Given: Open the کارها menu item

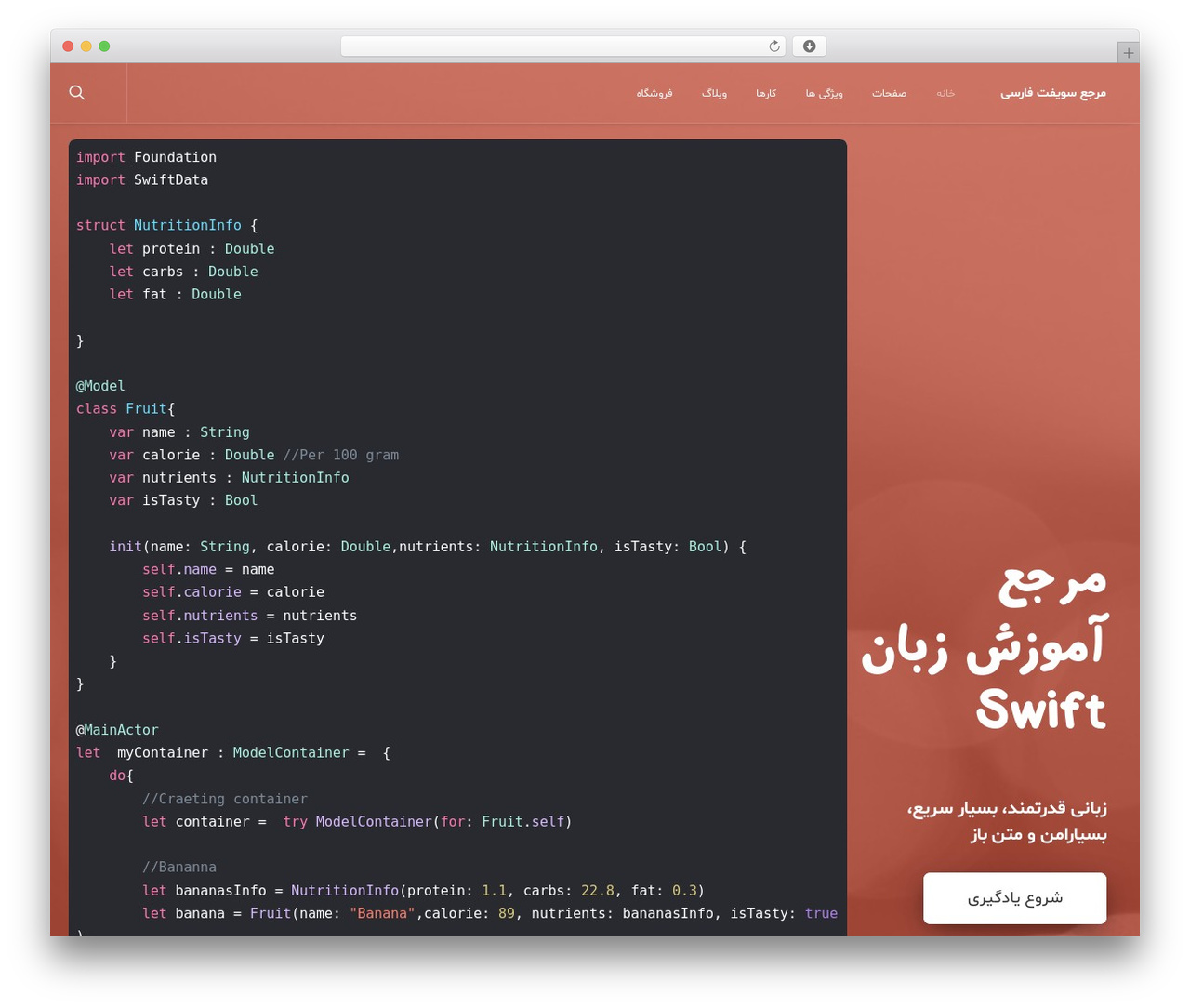Looking at the screenshot, I should [x=766, y=93].
